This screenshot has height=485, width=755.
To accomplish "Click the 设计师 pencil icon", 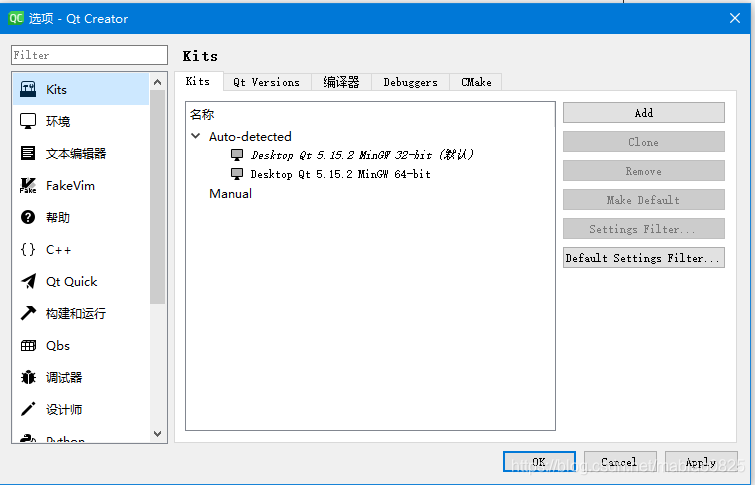I will (28, 409).
